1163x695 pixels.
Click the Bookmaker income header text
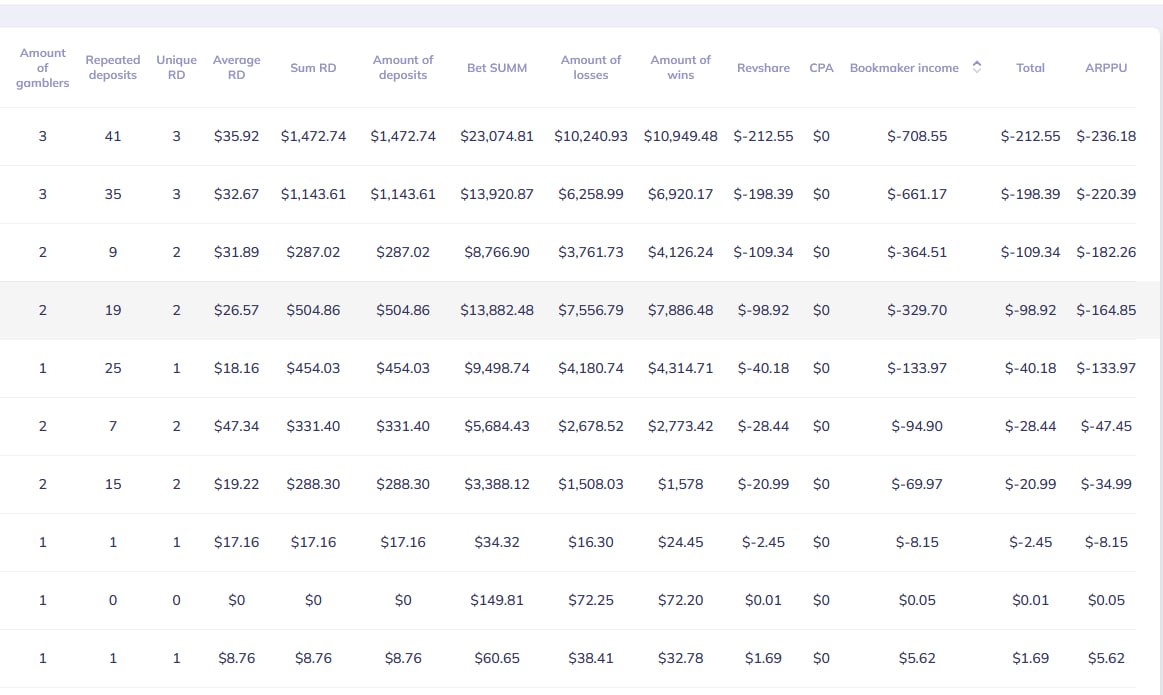(x=904, y=68)
